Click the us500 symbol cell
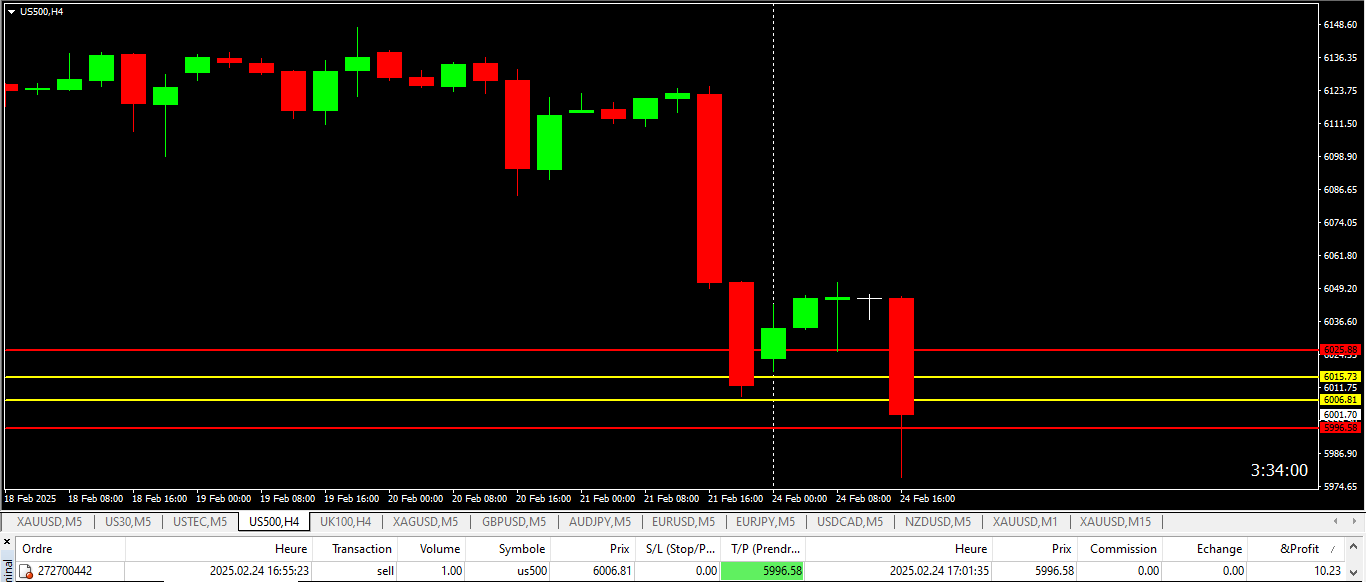This screenshot has width=1366, height=582. point(532,571)
